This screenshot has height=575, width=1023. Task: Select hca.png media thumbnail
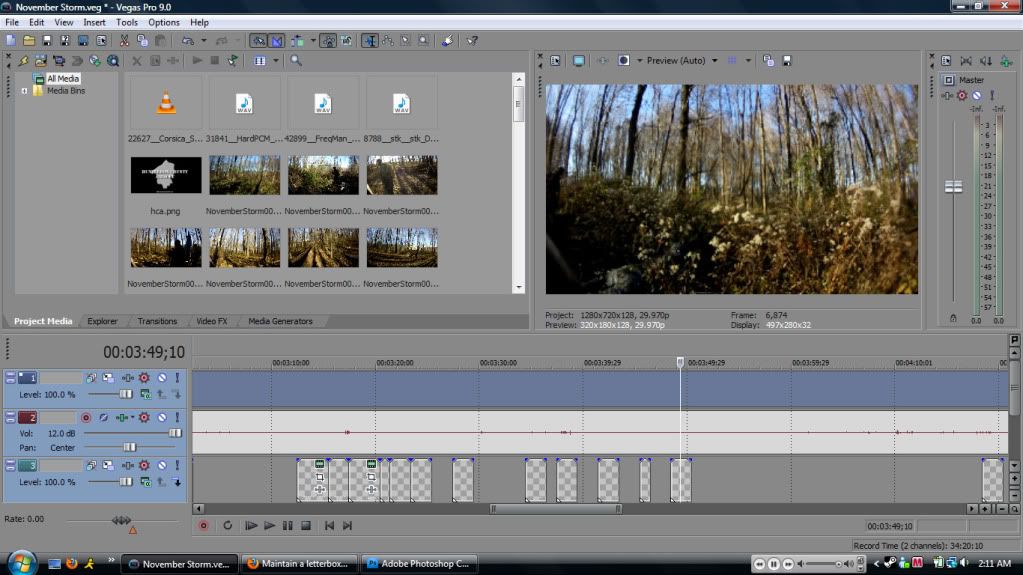[166, 175]
